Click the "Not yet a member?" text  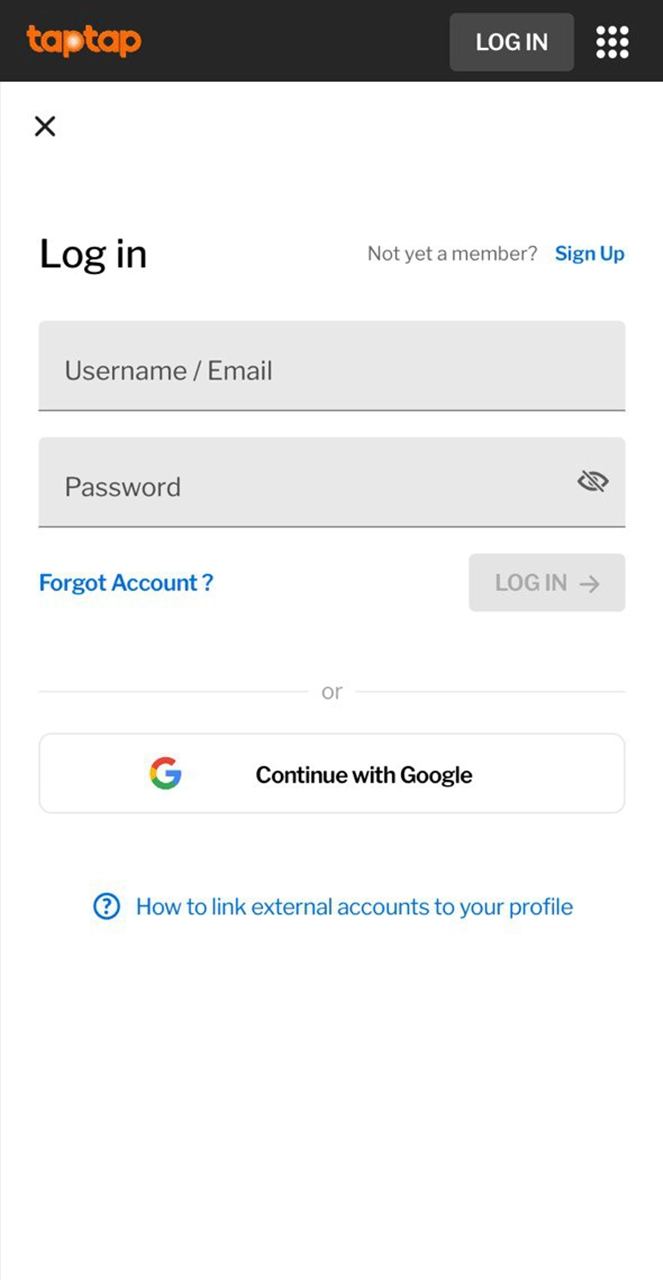pos(452,254)
